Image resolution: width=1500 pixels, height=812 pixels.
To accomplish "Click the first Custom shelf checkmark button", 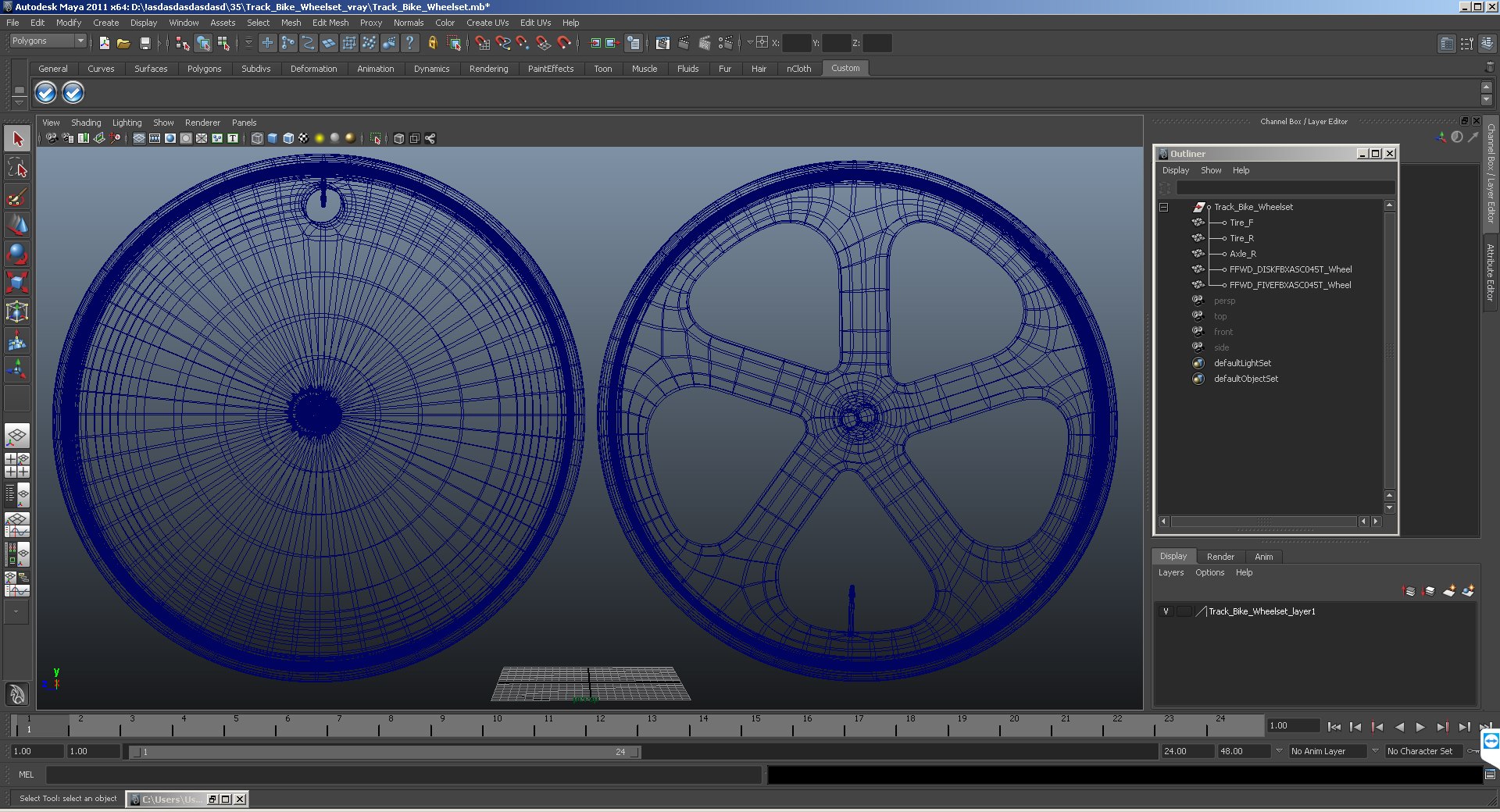I will (x=46, y=93).
